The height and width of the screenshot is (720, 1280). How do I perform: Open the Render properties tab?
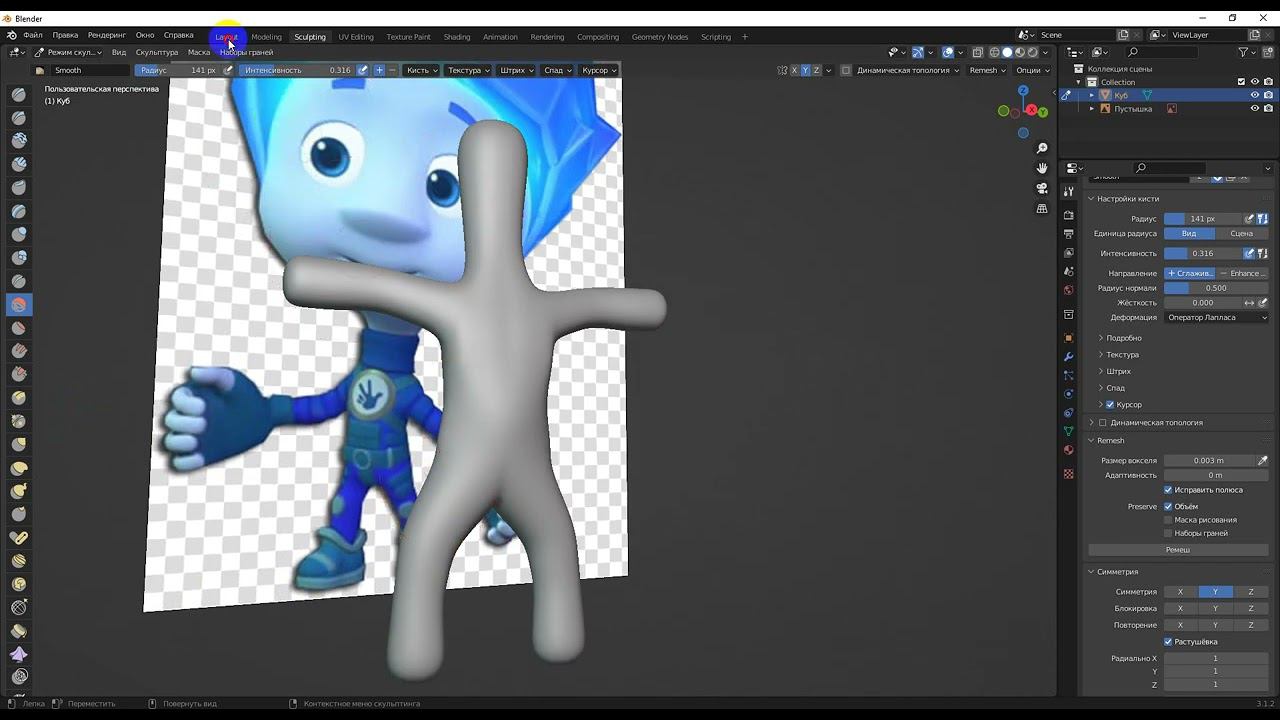1069,214
